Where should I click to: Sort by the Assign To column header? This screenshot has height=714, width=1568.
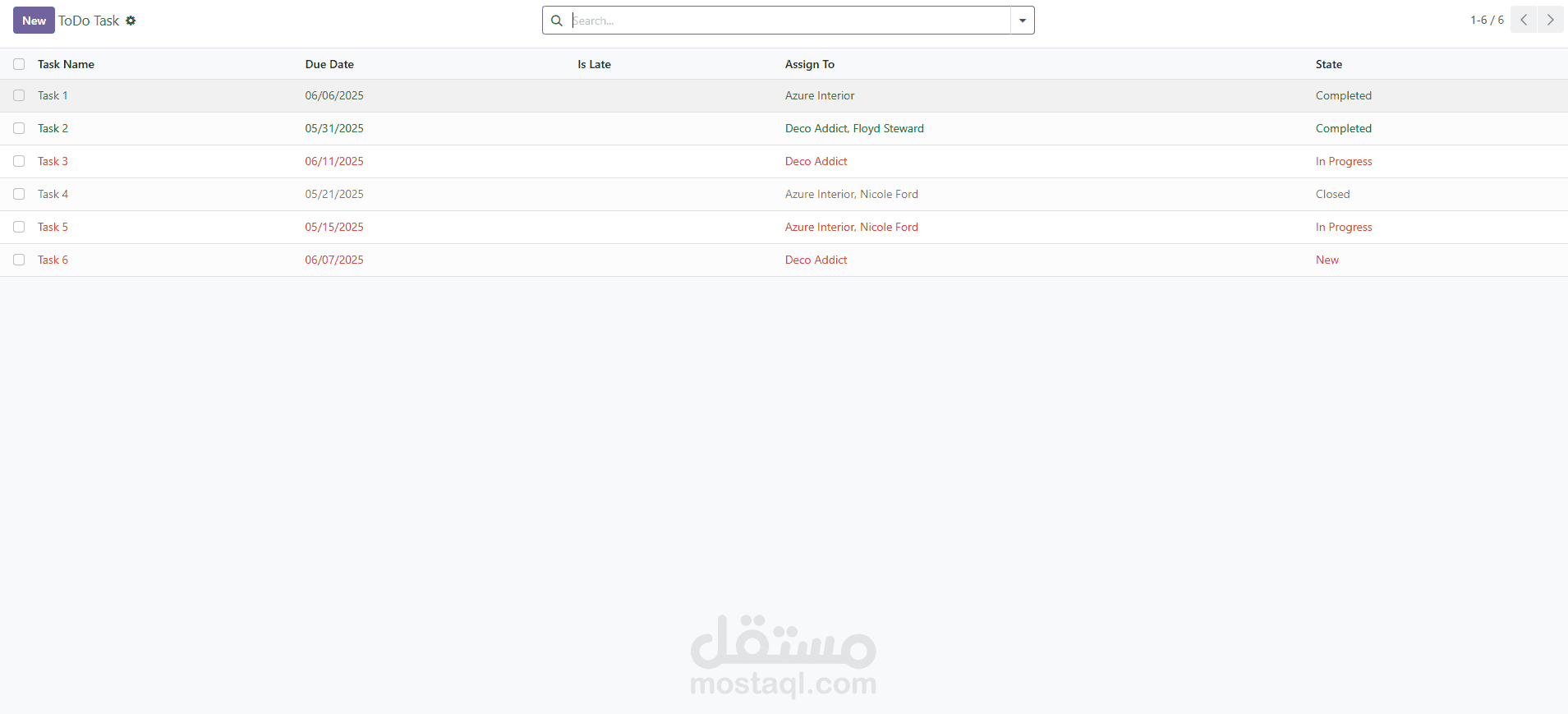(809, 64)
